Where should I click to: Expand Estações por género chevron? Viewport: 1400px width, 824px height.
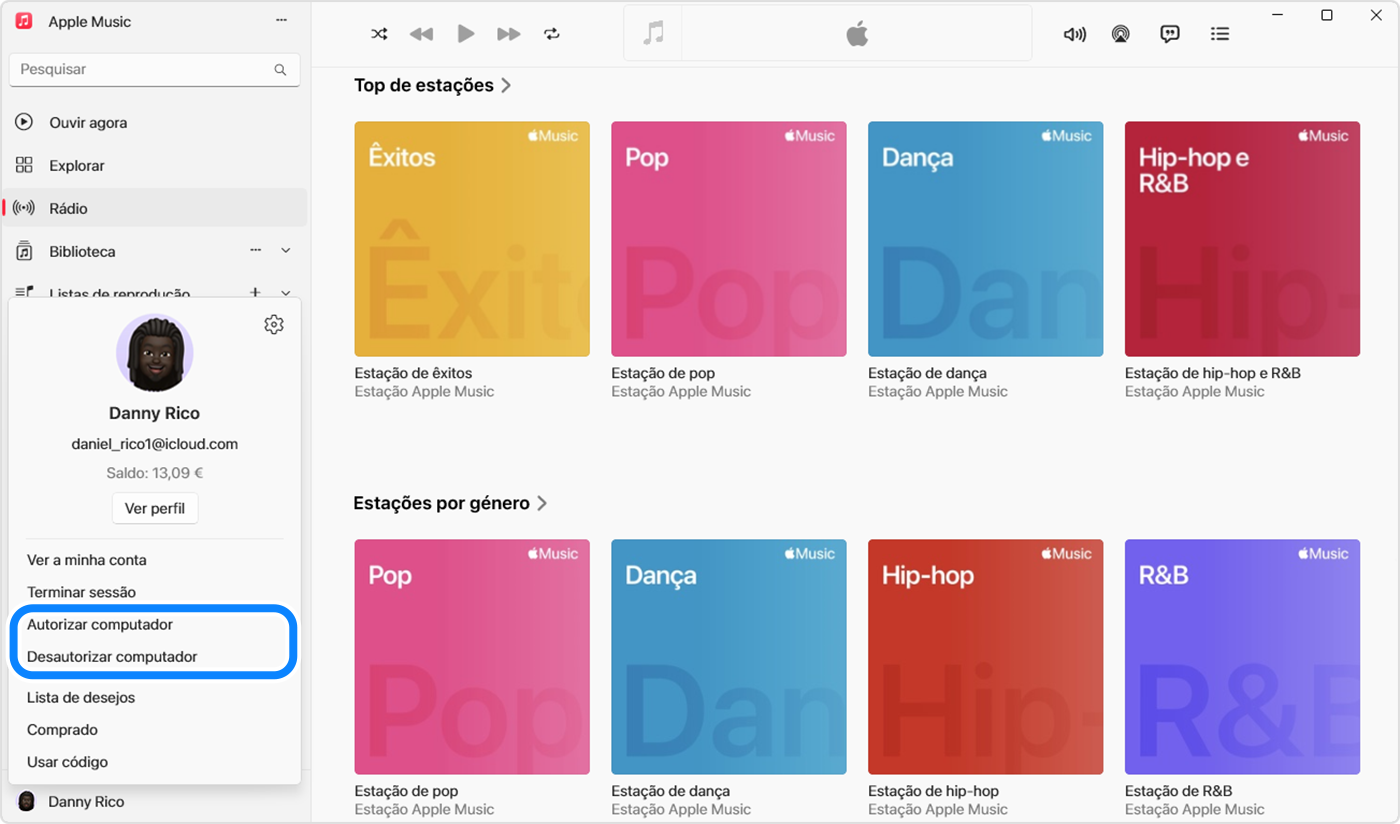[542, 503]
